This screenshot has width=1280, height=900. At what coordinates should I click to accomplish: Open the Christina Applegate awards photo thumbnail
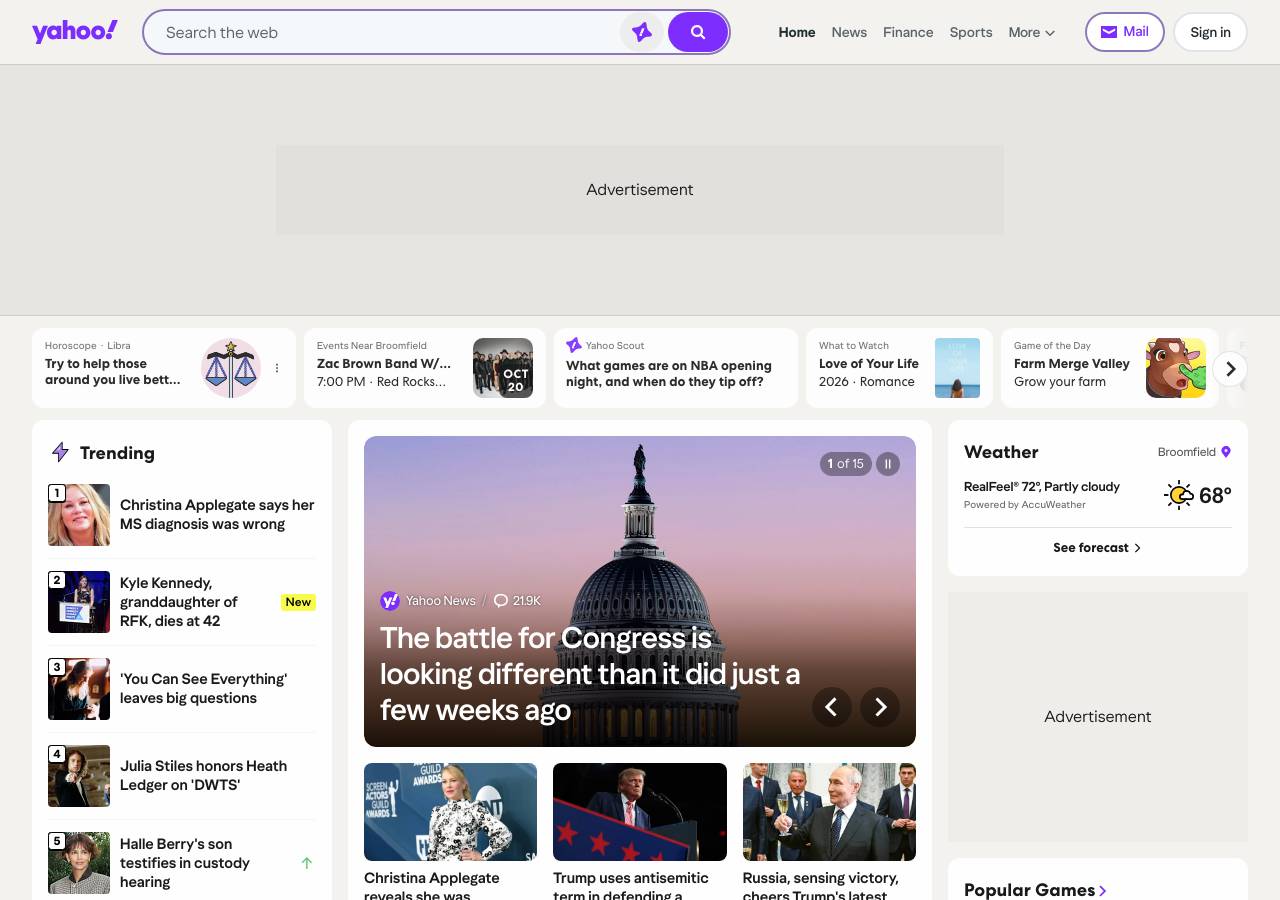click(x=450, y=812)
